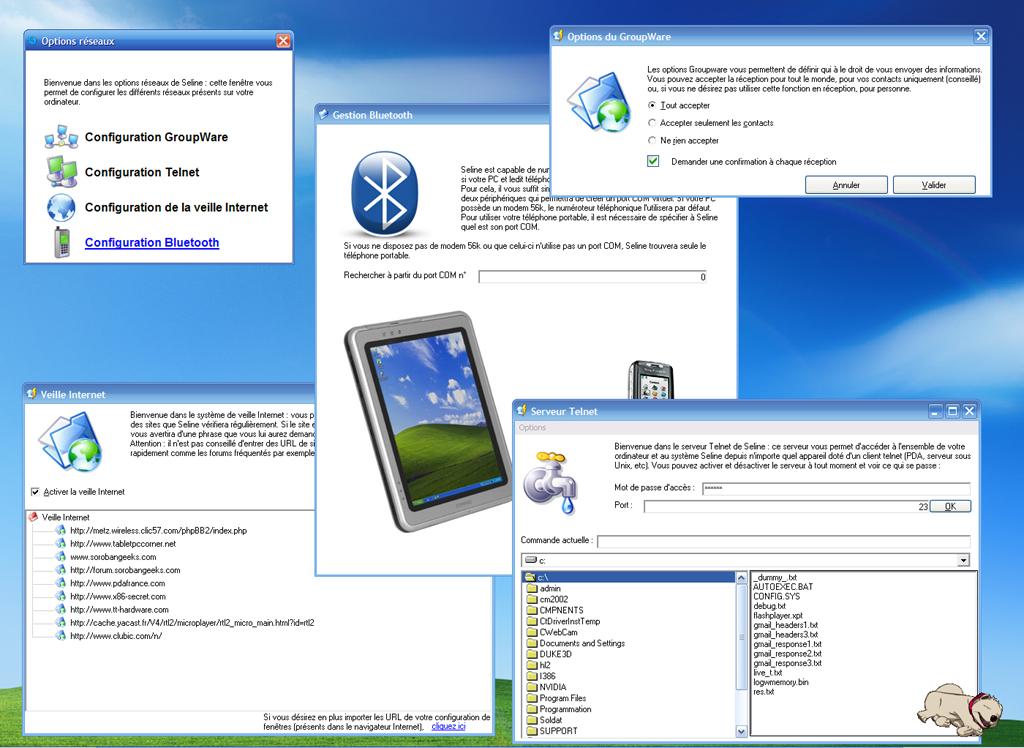This screenshot has width=1024, height=748.
Task: Click the folder icon for Program Files
Action: 532,698
